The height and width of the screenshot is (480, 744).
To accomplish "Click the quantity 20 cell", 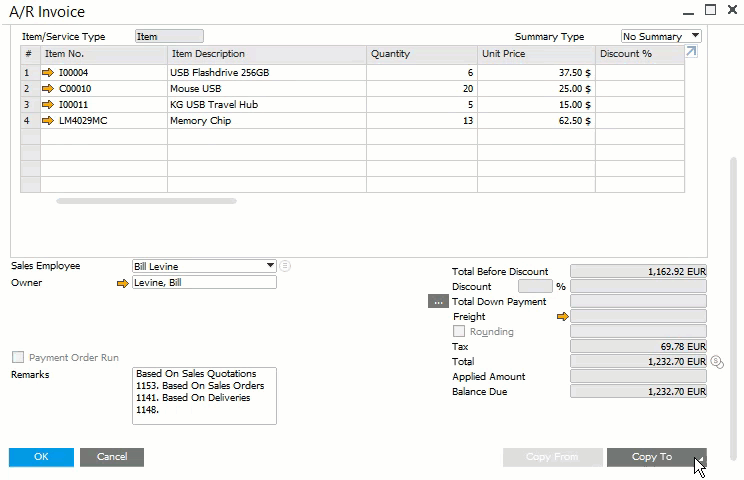I will point(422,89).
